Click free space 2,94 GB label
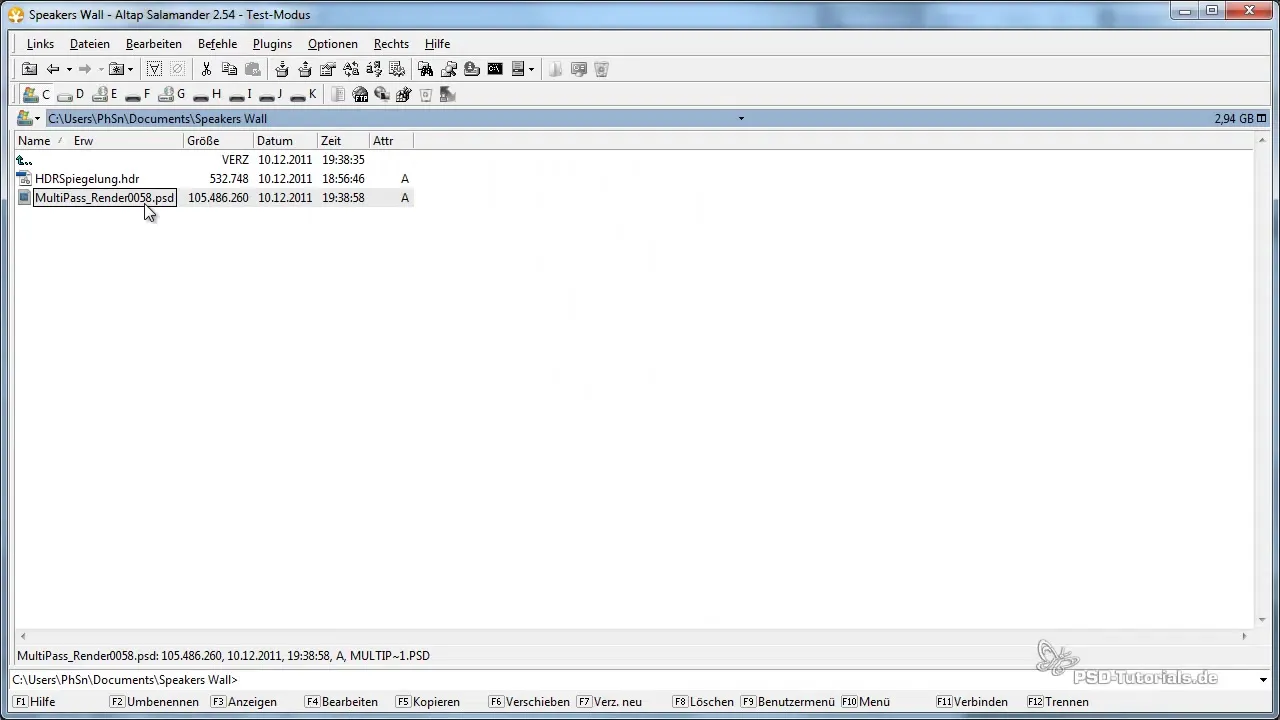Screen dimensions: 1280x720 point(1233,118)
